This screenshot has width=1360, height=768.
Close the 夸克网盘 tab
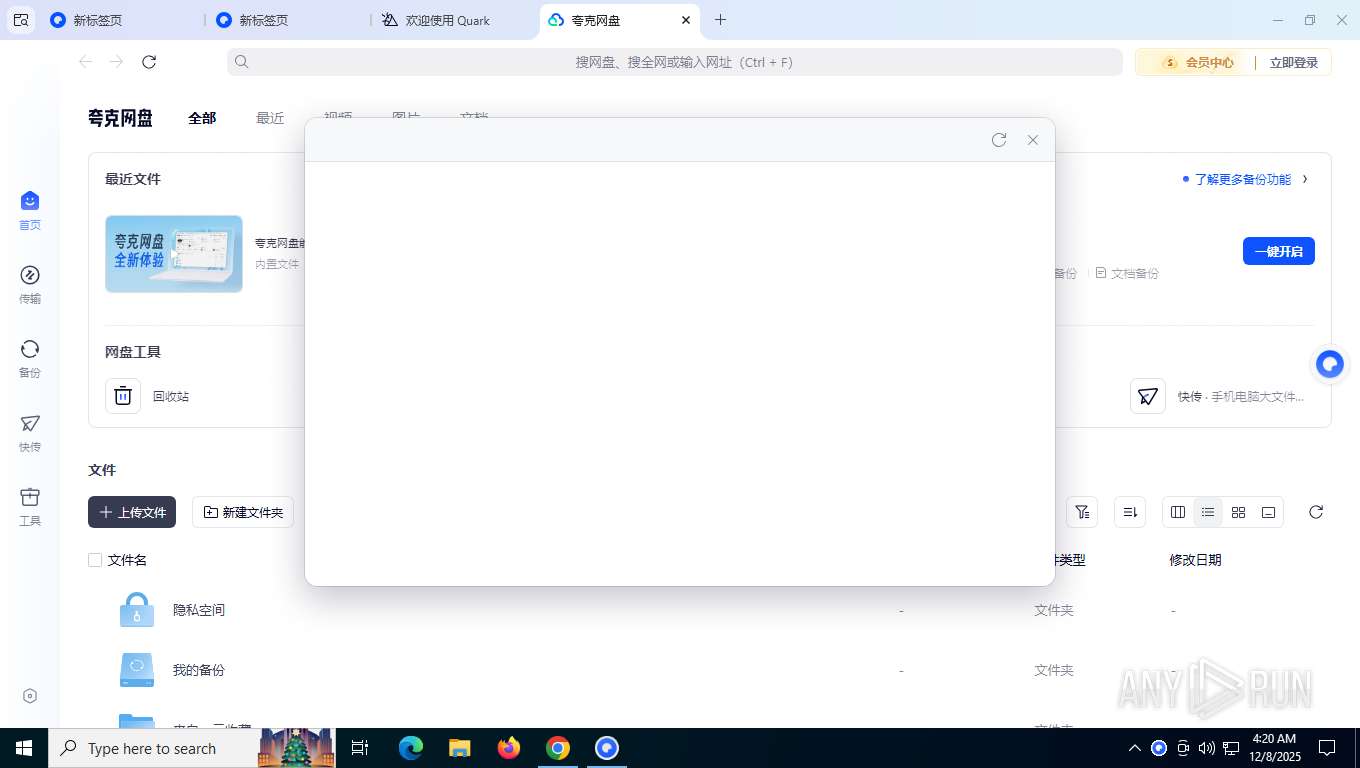click(686, 20)
